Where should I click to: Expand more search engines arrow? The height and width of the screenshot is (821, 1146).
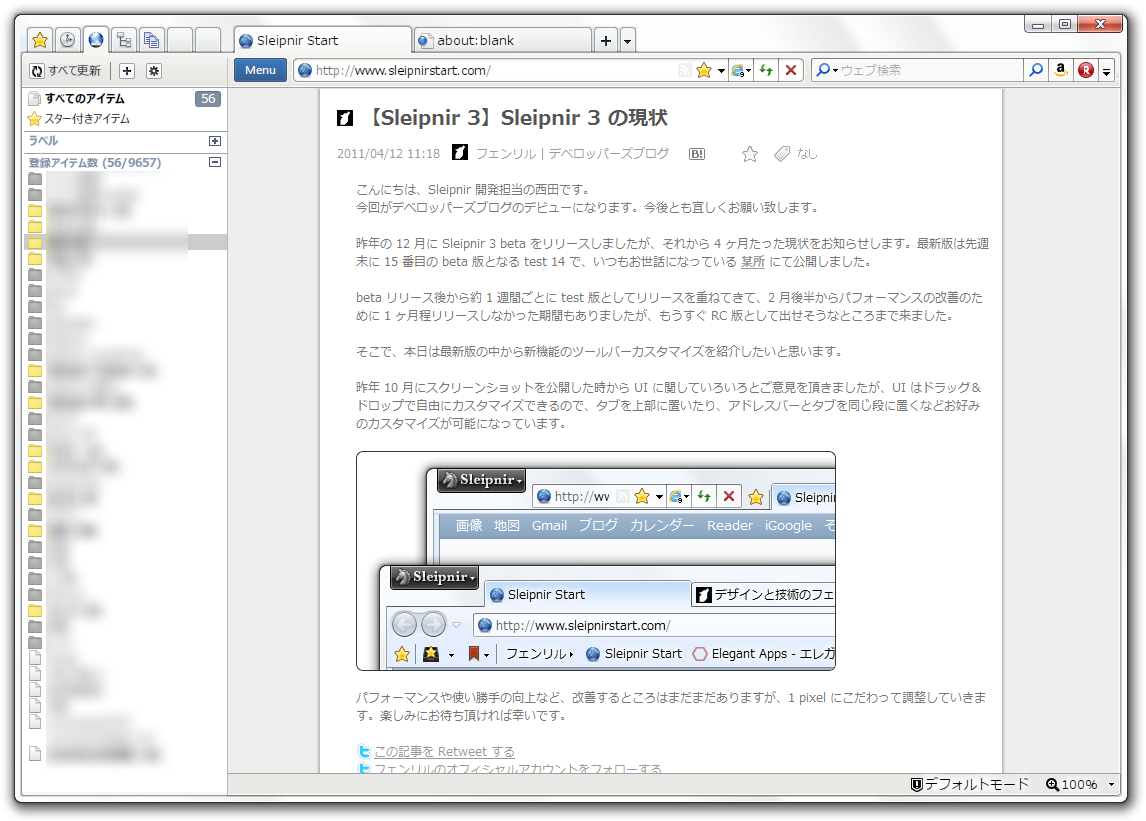coord(1107,71)
